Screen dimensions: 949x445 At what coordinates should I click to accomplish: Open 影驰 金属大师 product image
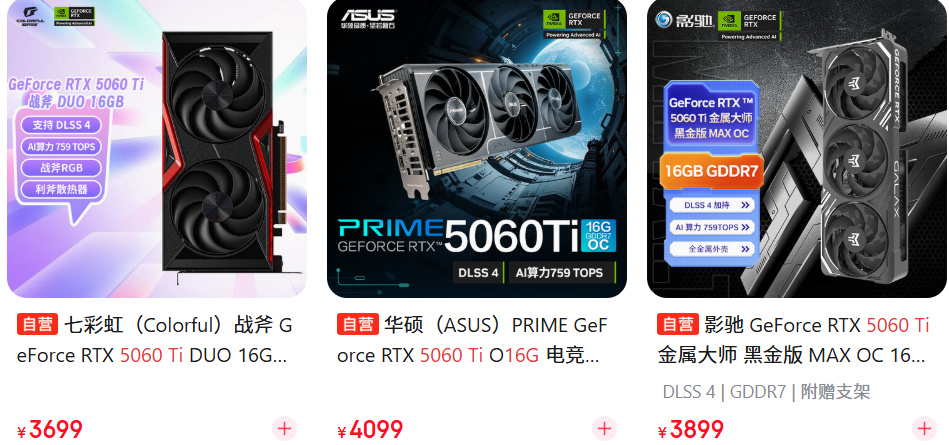tap(797, 148)
